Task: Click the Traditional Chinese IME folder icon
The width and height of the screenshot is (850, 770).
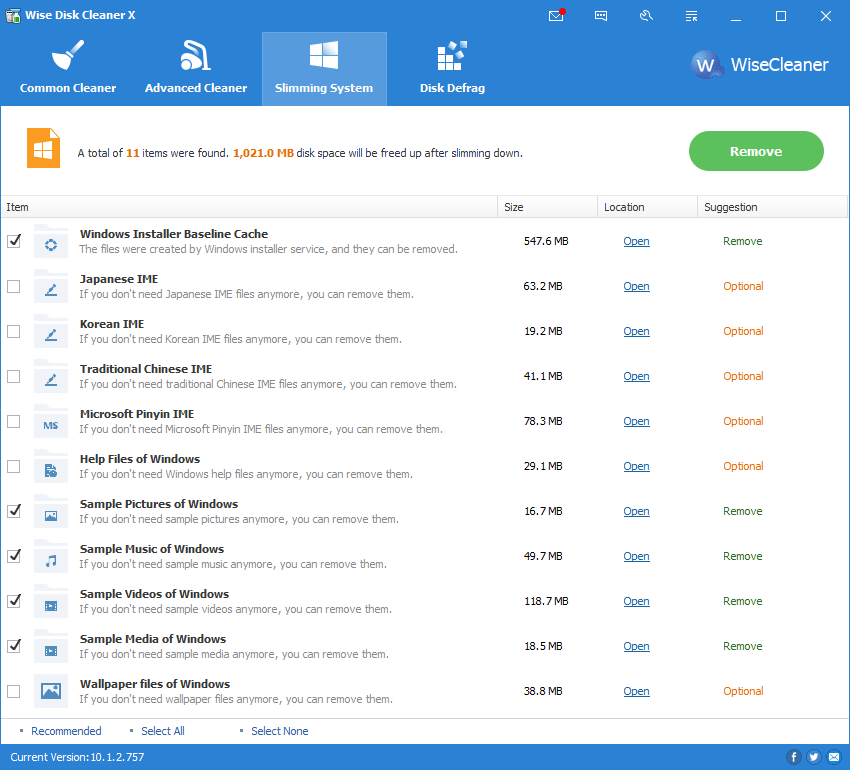Action: 51,376
